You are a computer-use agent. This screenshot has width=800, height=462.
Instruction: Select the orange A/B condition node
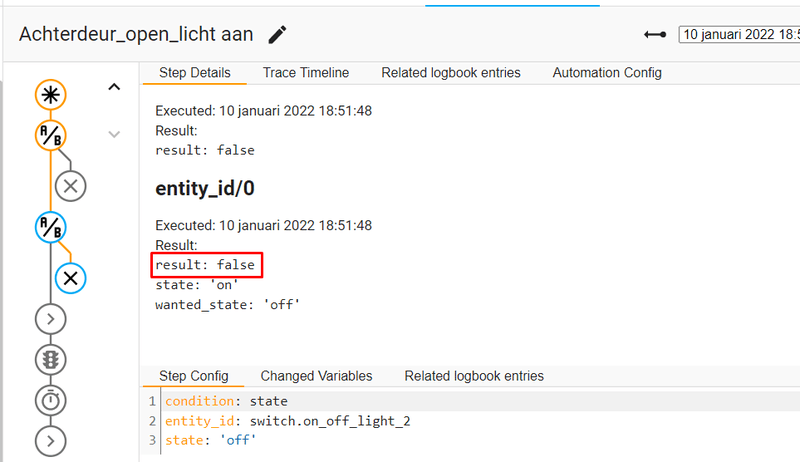[x=51, y=136]
